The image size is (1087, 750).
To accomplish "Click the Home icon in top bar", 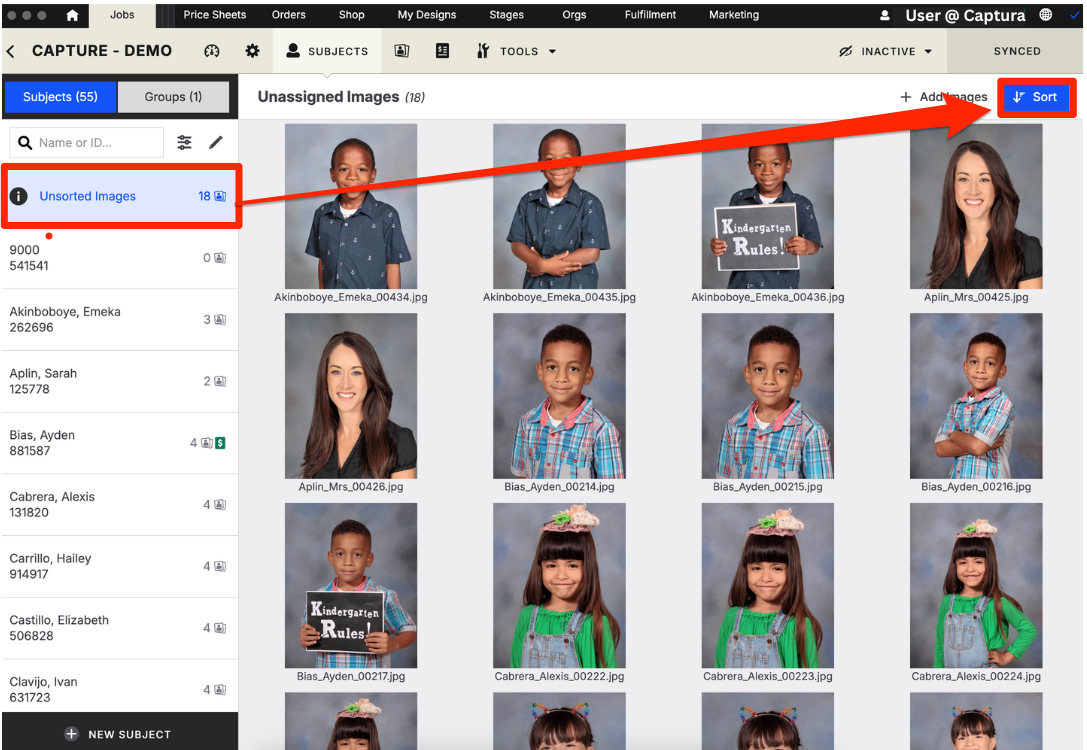I will tap(72, 15).
